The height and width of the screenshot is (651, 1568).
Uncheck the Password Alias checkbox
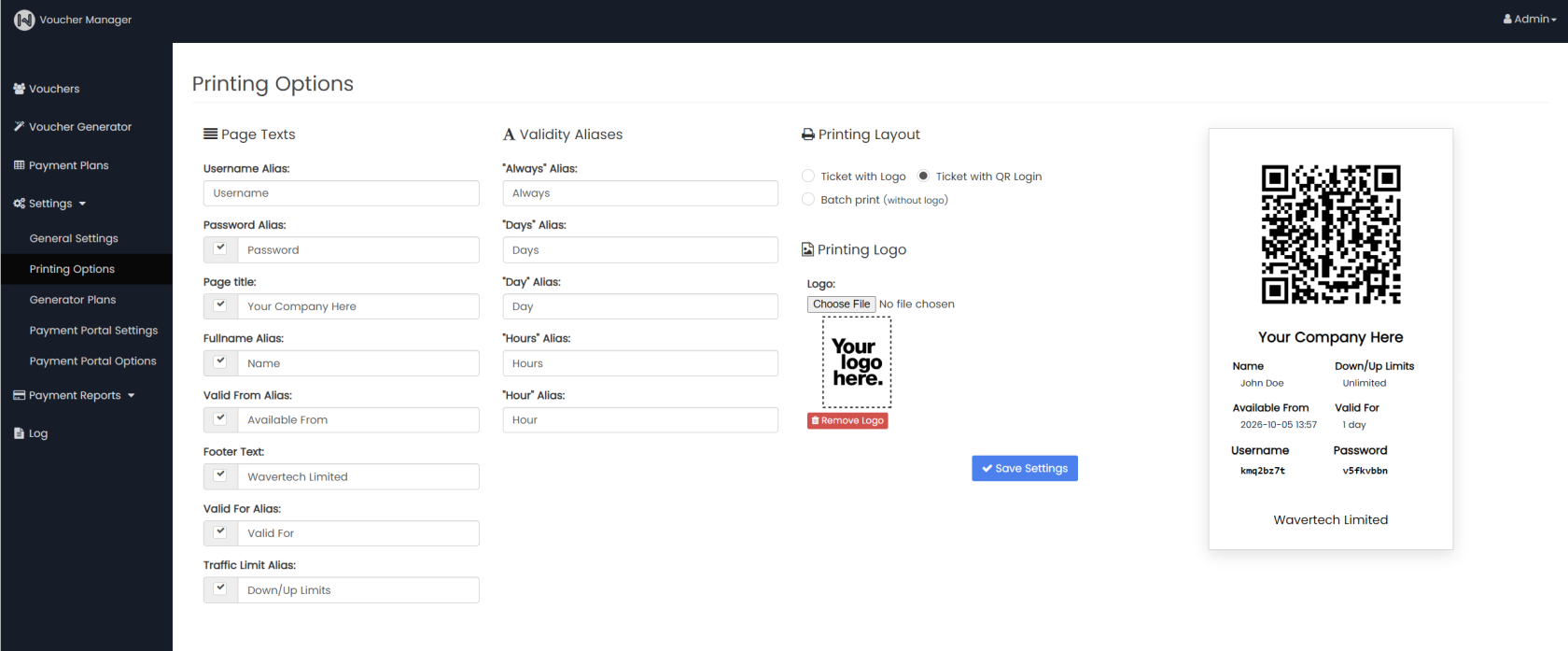click(x=220, y=248)
